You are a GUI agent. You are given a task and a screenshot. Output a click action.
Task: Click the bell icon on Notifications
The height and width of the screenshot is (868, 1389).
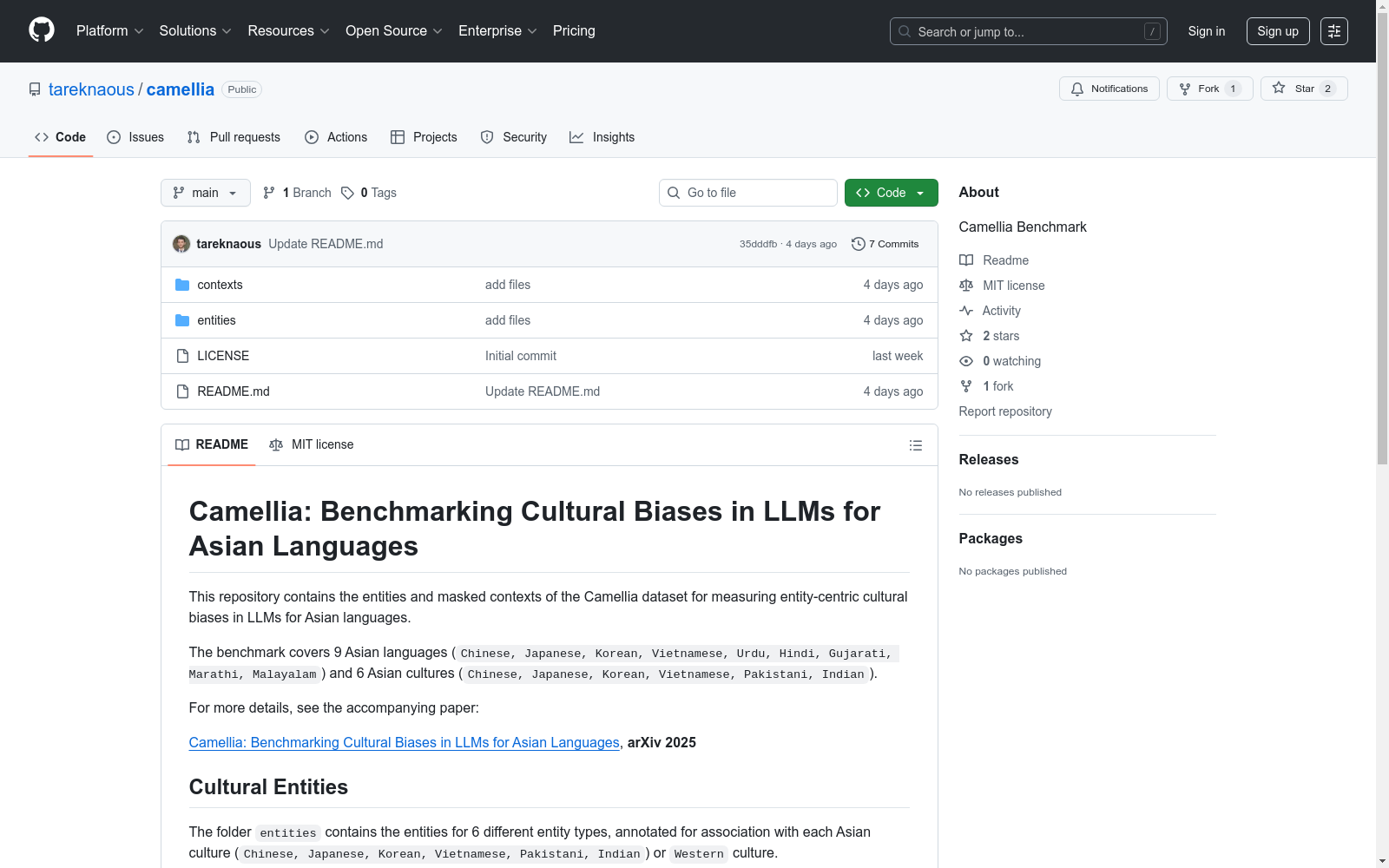coord(1077,89)
